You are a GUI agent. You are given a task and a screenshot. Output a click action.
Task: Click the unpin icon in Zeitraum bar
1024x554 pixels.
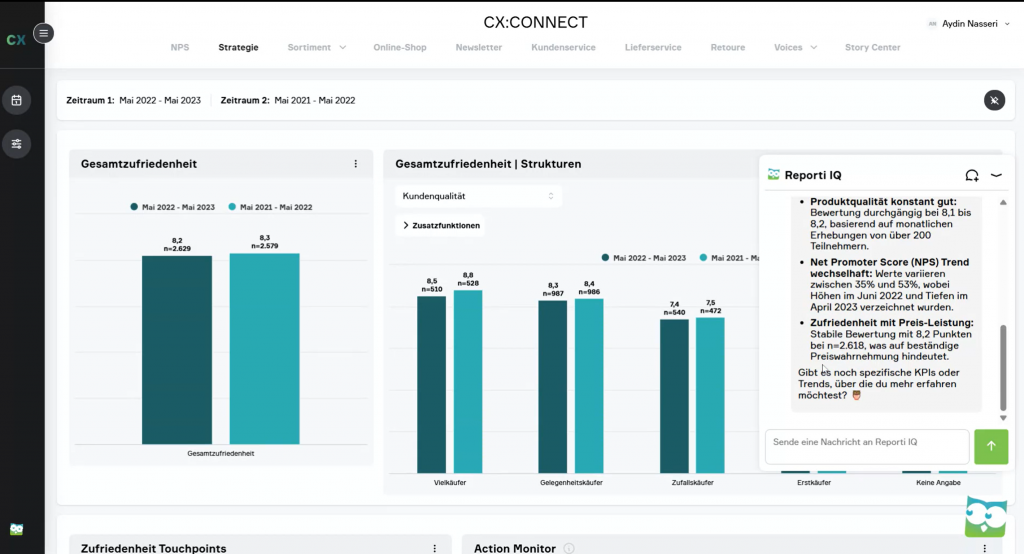coord(993,100)
